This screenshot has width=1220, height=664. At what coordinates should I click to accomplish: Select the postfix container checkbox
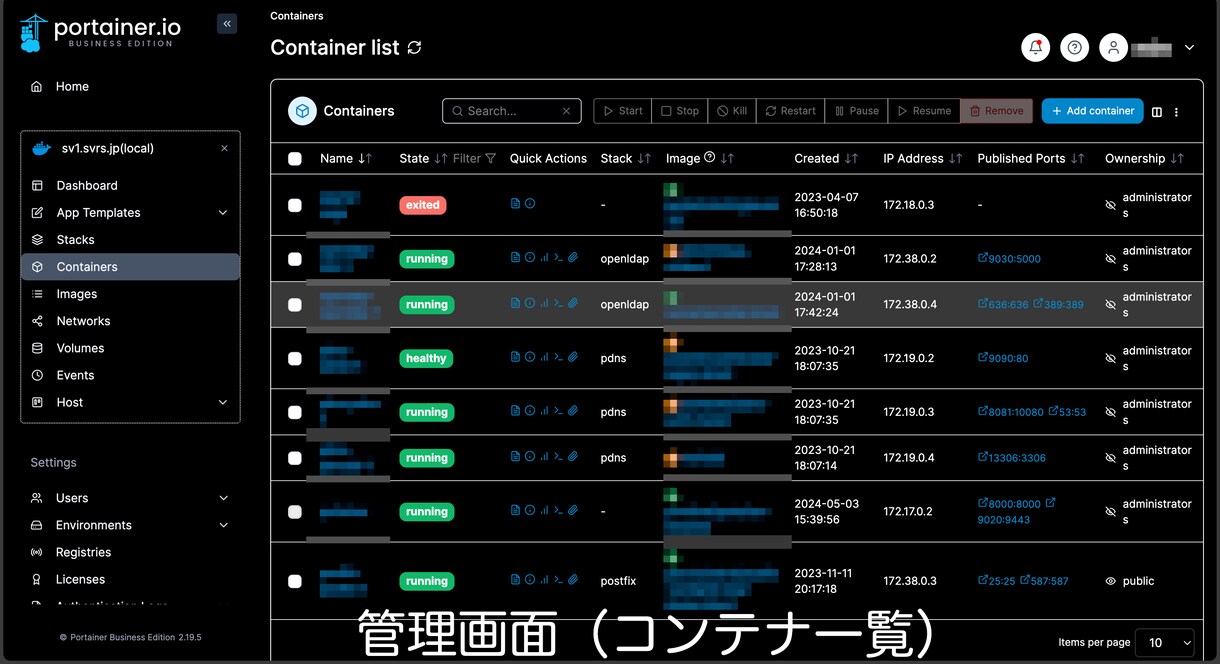pyautogui.click(x=295, y=581)
